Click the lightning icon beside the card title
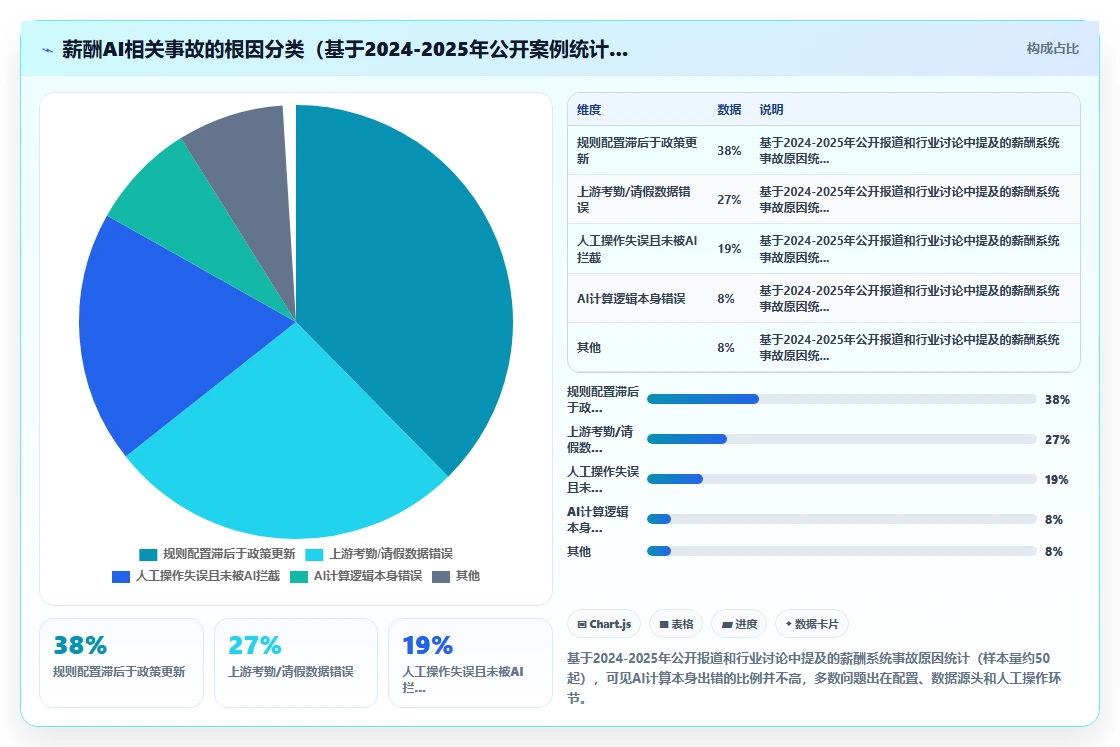The image size is (1120, 747). 48,50
